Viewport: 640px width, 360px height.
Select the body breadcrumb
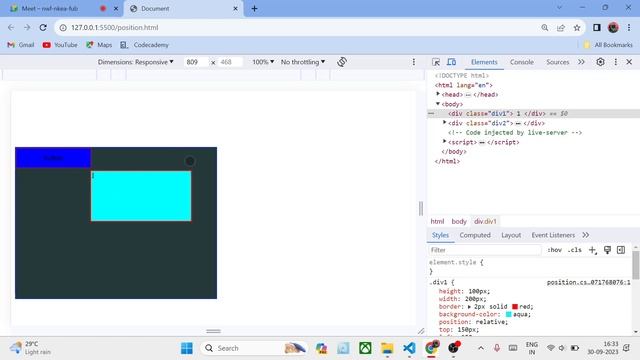click(459, 221)
